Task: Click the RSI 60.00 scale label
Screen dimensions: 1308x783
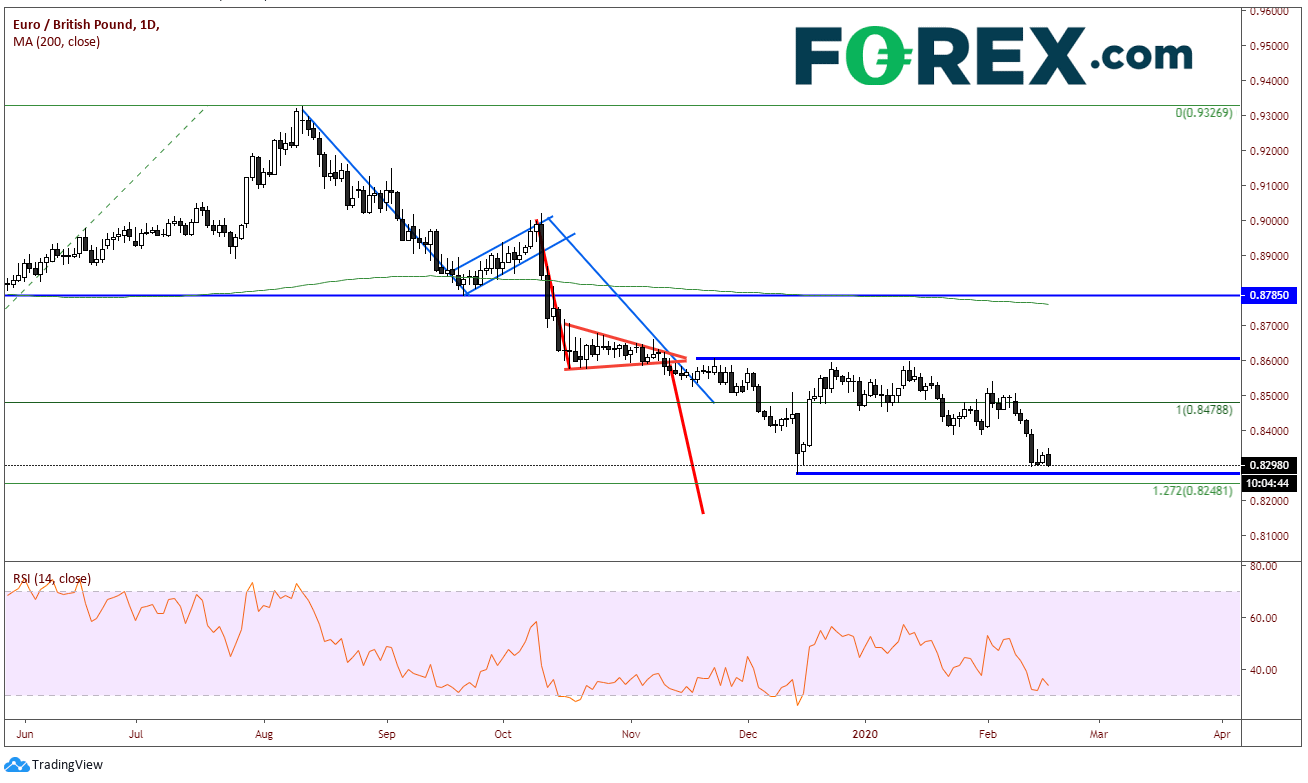Action: [x=1262, y=618]
